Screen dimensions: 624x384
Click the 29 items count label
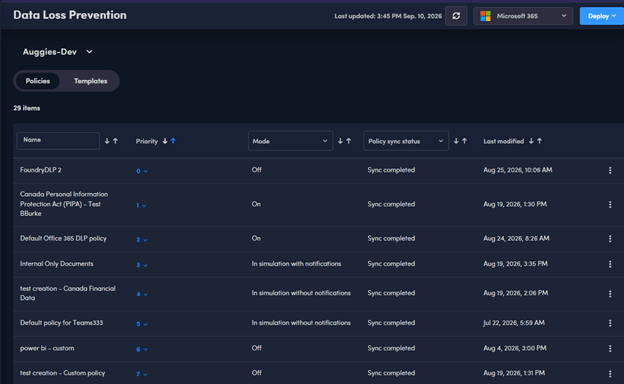27,108
